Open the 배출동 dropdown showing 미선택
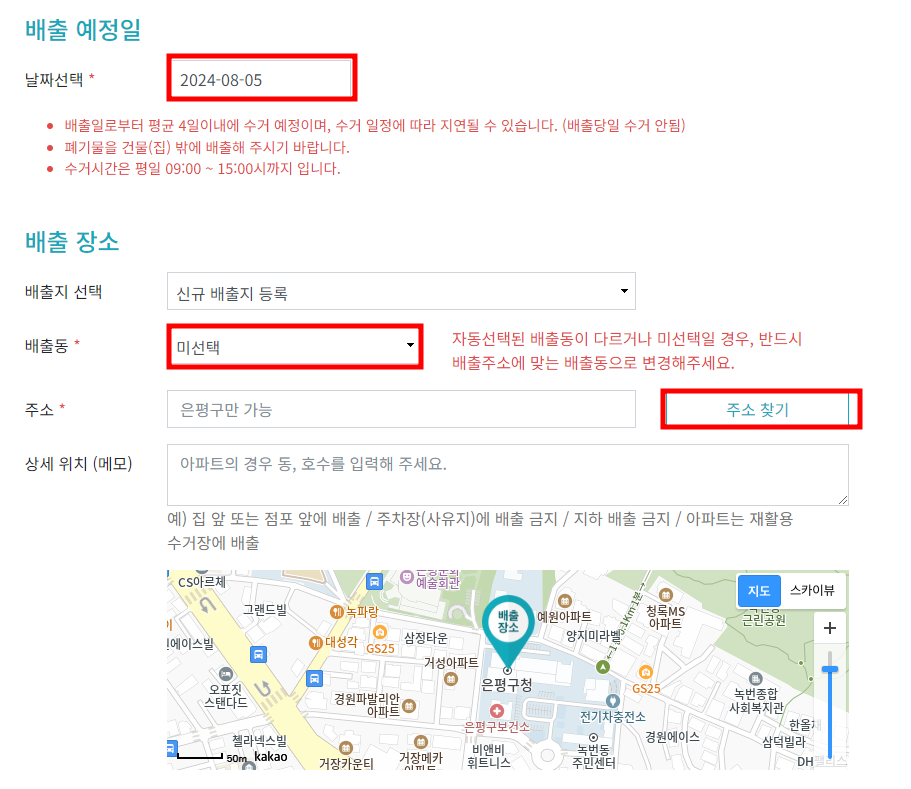 point(294,346)
